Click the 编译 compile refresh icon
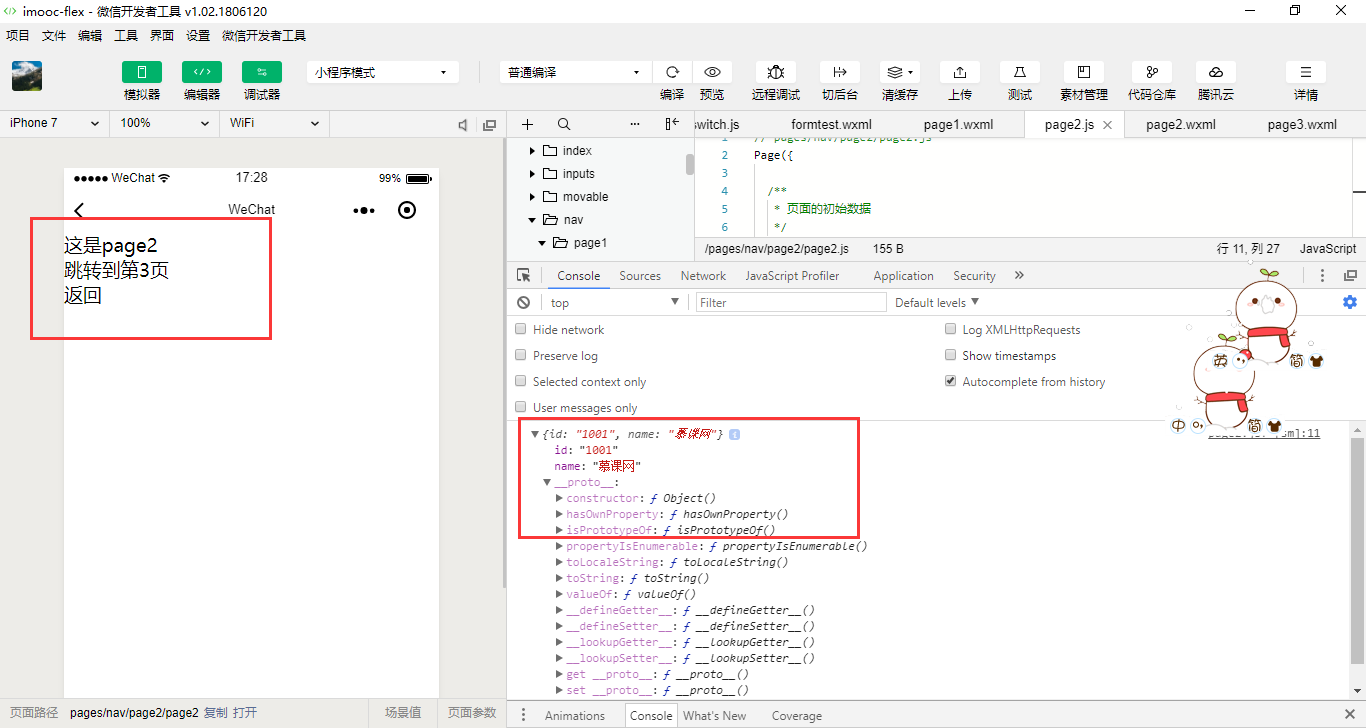This screenshot has height=728, width=1366. point(672,72)
